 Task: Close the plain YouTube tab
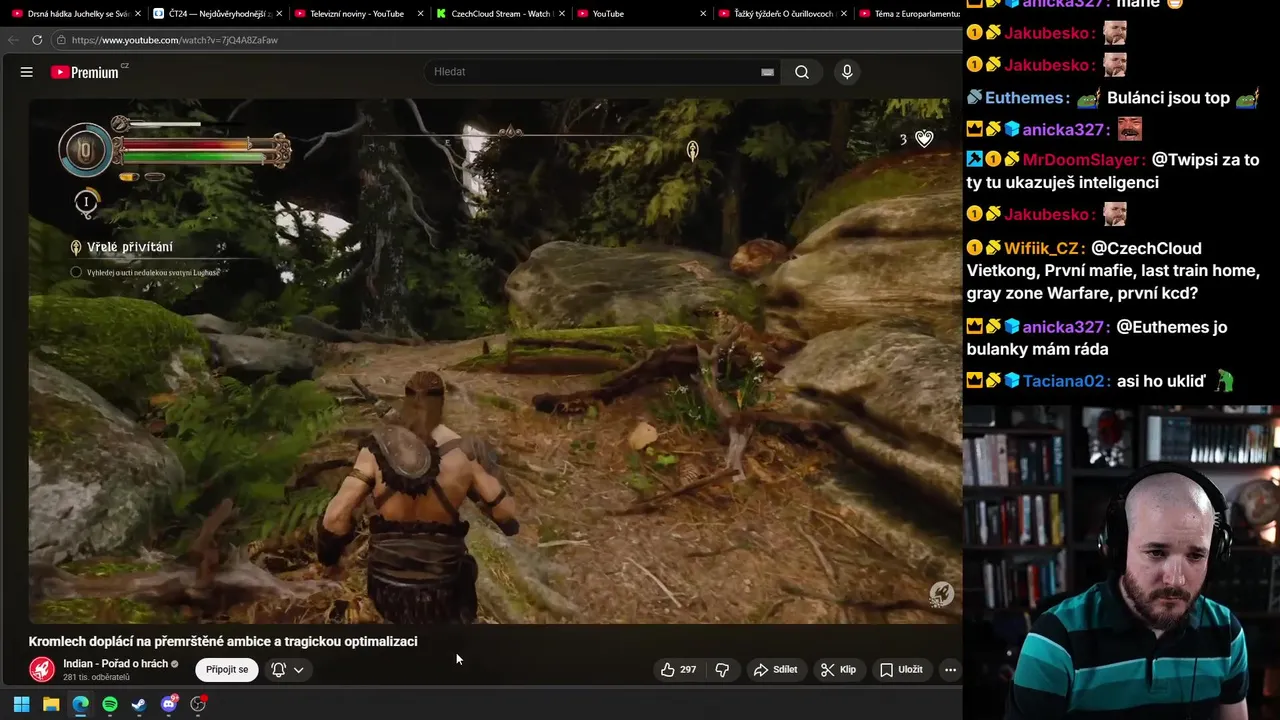click(703, 14)
